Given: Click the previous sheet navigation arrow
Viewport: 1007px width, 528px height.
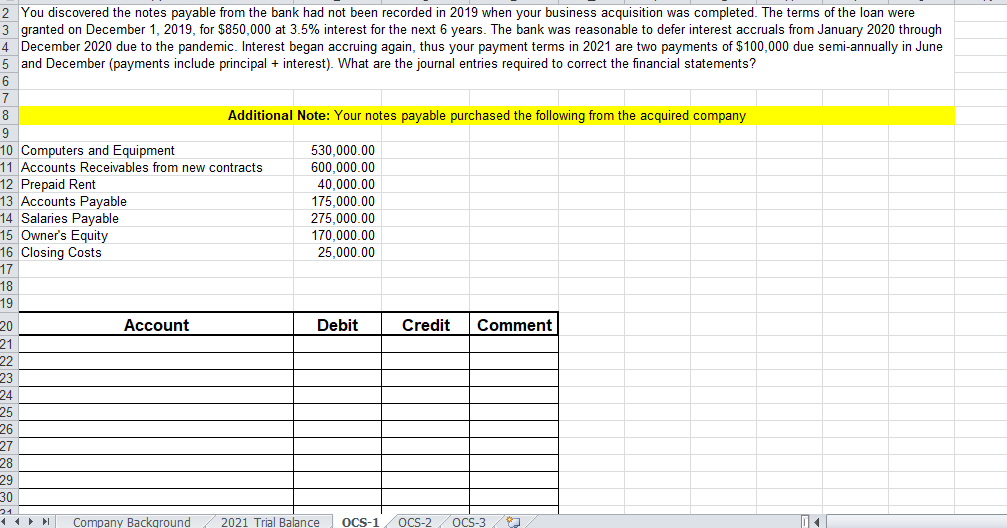Looking at the screenshot, I should [x=17, y=522].
